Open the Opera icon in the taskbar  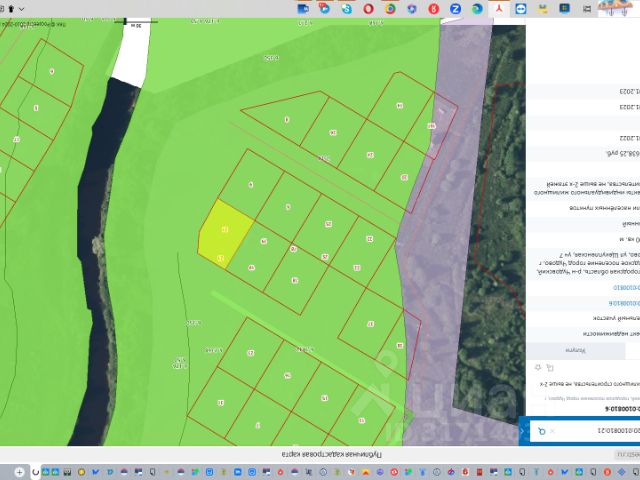369,9
